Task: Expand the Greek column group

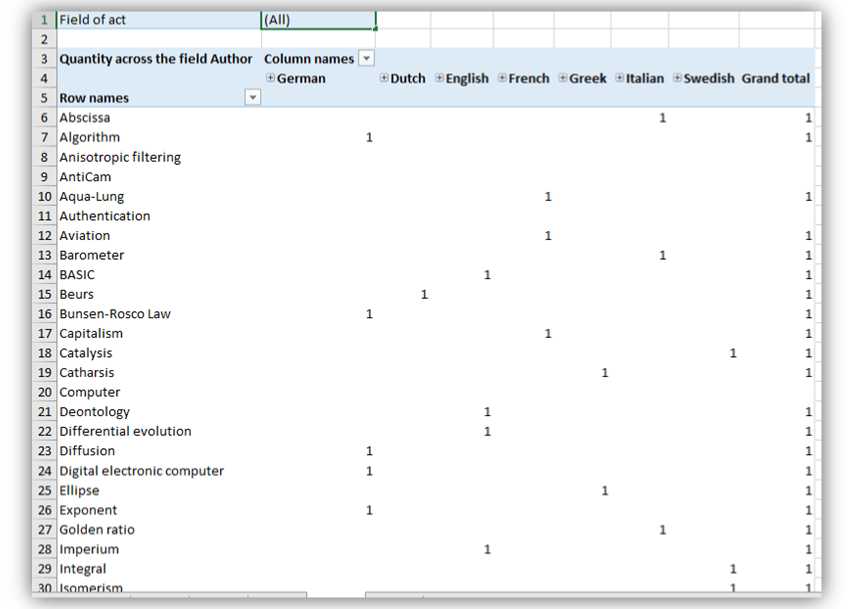Action: 563,78
